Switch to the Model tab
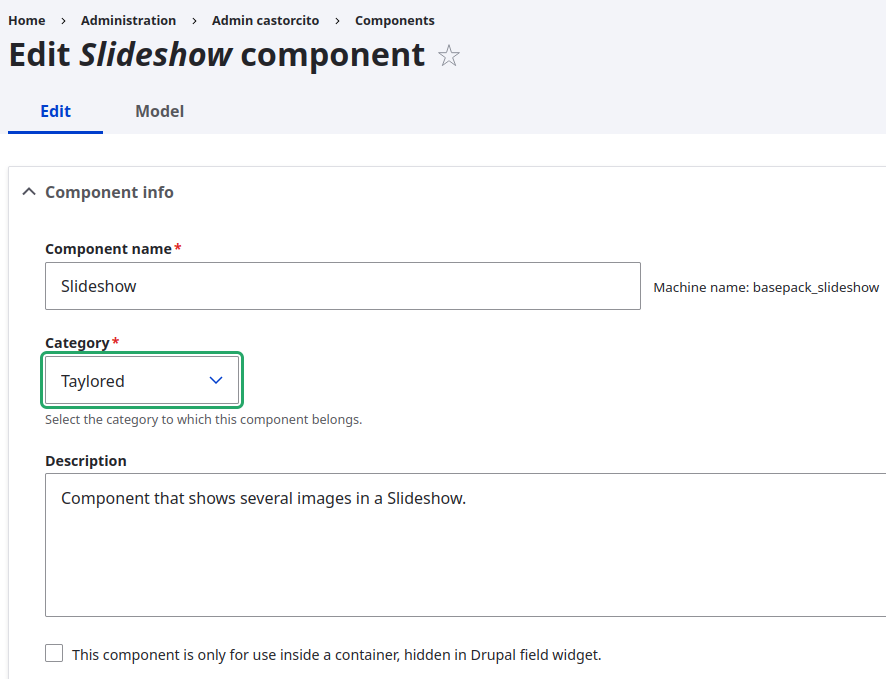 (x=159, y=111)
